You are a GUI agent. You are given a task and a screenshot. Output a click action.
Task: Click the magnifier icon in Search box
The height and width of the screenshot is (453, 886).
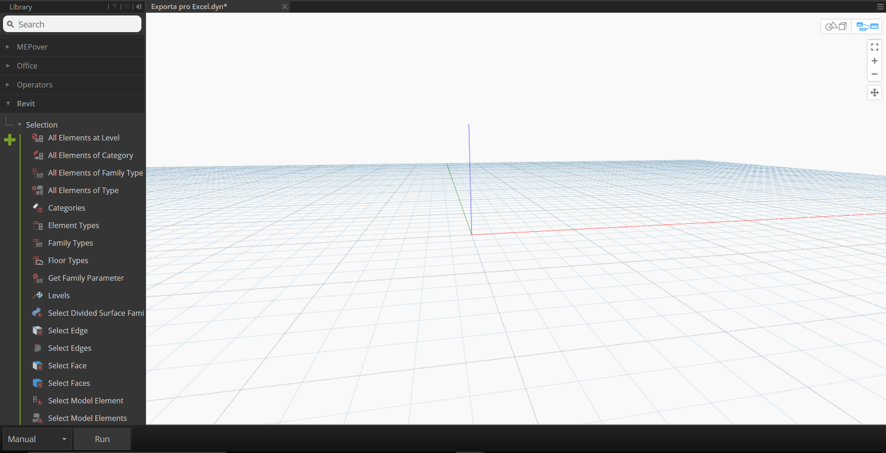[10, 24]
